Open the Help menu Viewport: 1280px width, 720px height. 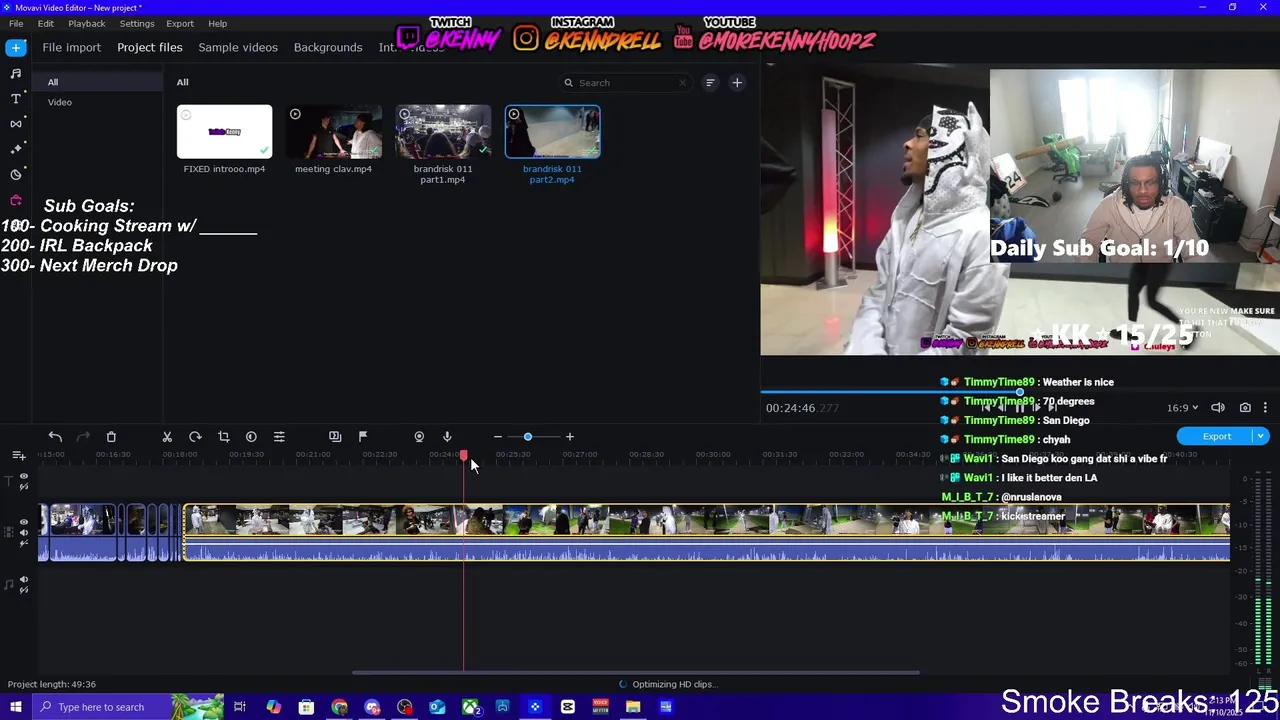click(217, 23)
